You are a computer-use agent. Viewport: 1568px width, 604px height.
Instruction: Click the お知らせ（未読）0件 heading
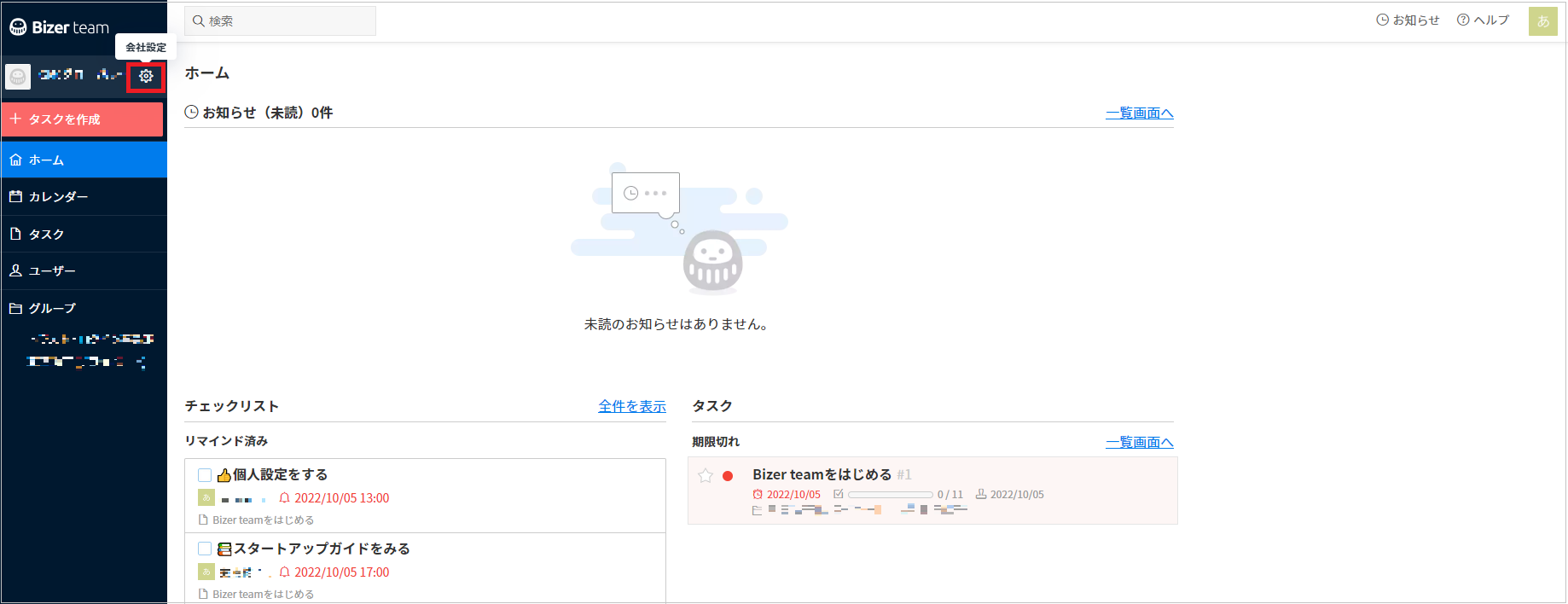click(258, 113)
